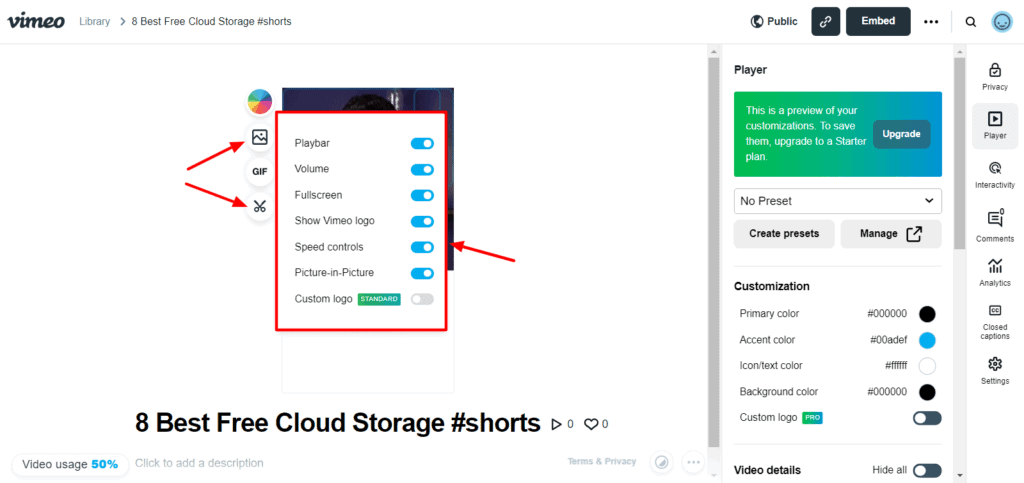
Task: Click the STANDARD plan badge
Action: pos(379,299)
